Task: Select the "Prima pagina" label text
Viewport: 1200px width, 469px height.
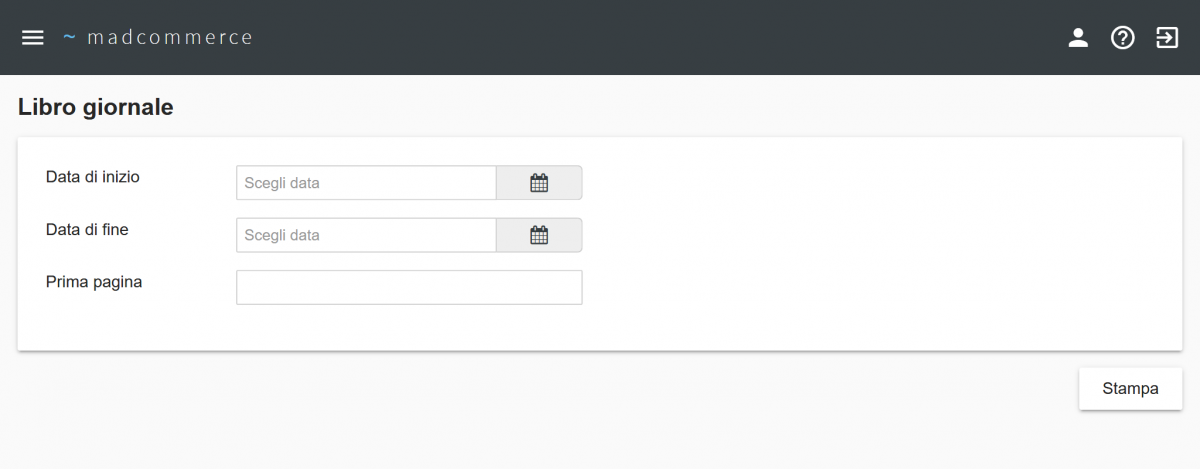Action: [94, 283]
